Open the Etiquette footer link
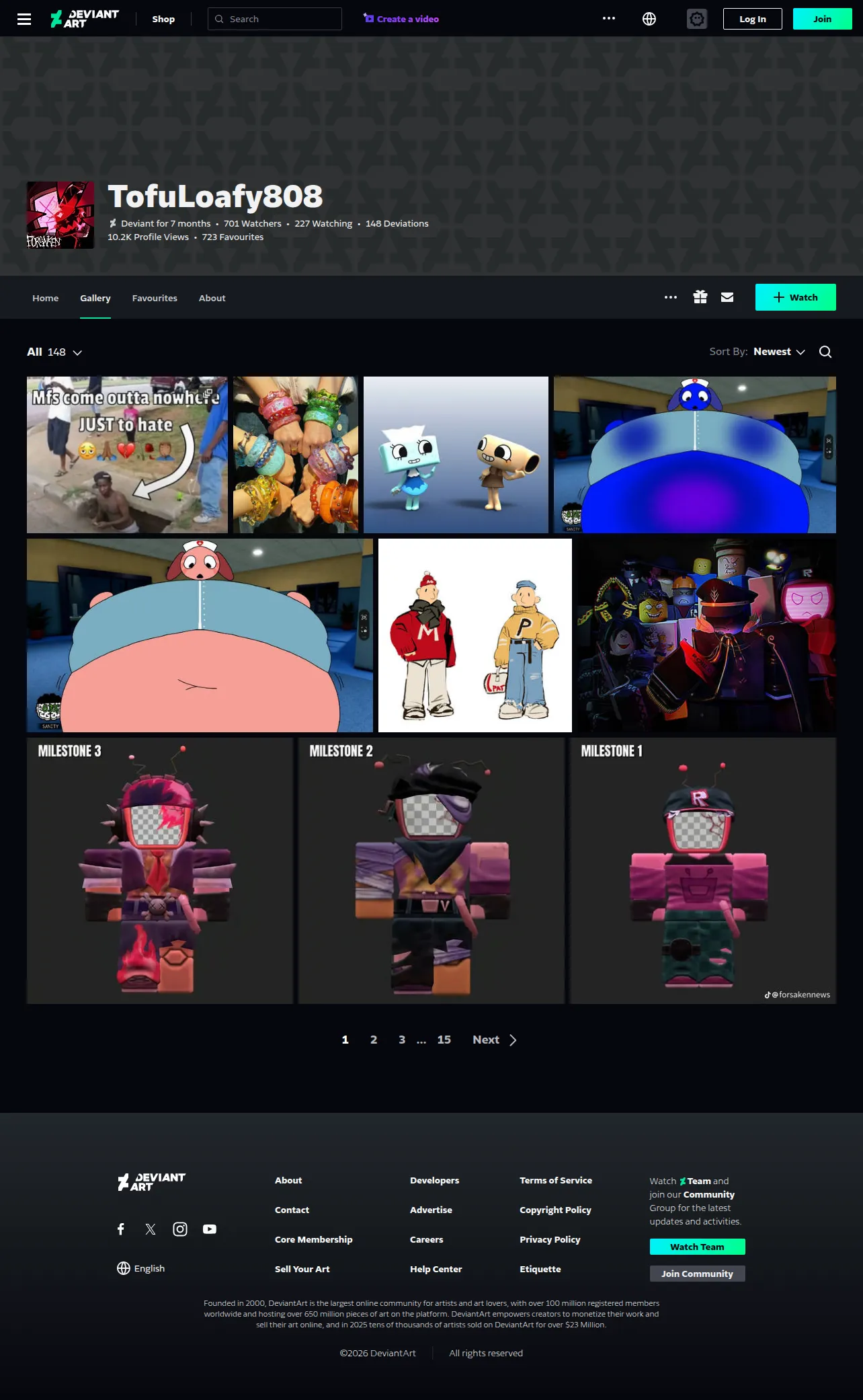Image resolution: width=863 pixels, height=1400 pixels. pyautogui.click(x=540, y=1269)
